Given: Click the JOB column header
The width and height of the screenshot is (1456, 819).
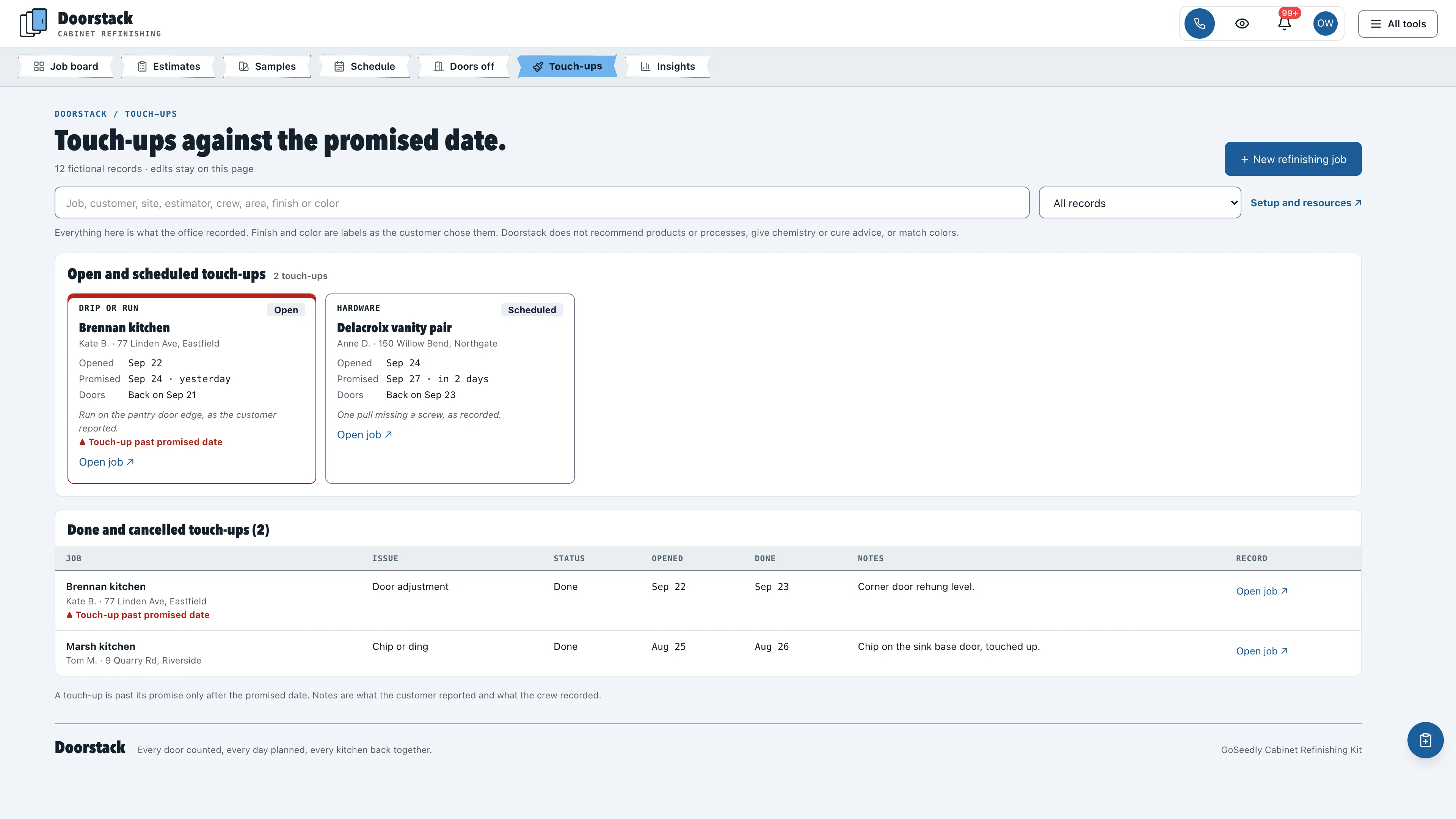Looking at the screenshot, I should pos(74,559).
